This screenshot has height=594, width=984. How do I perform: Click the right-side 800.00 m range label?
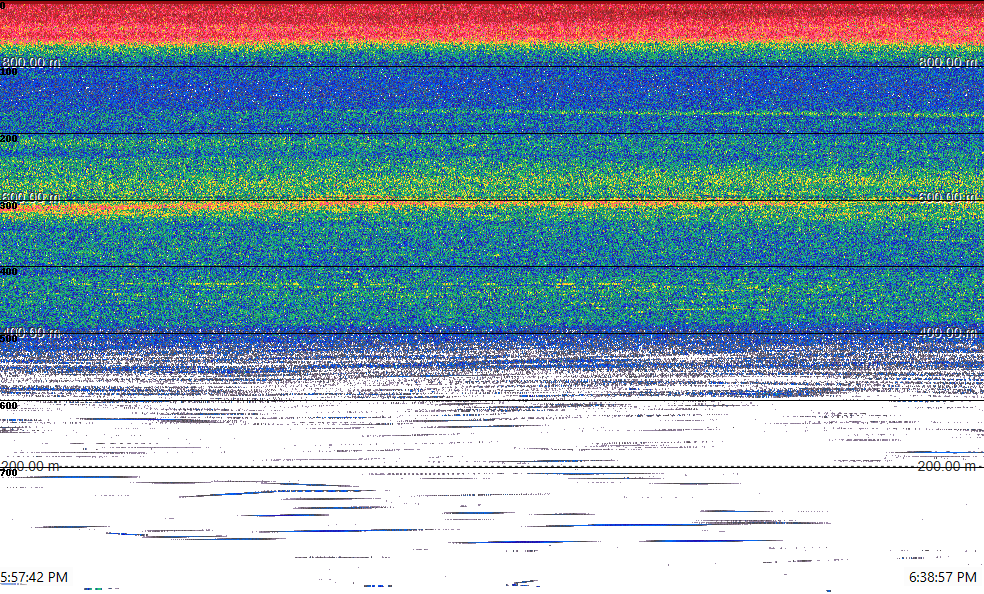click(x=948, y=62)
